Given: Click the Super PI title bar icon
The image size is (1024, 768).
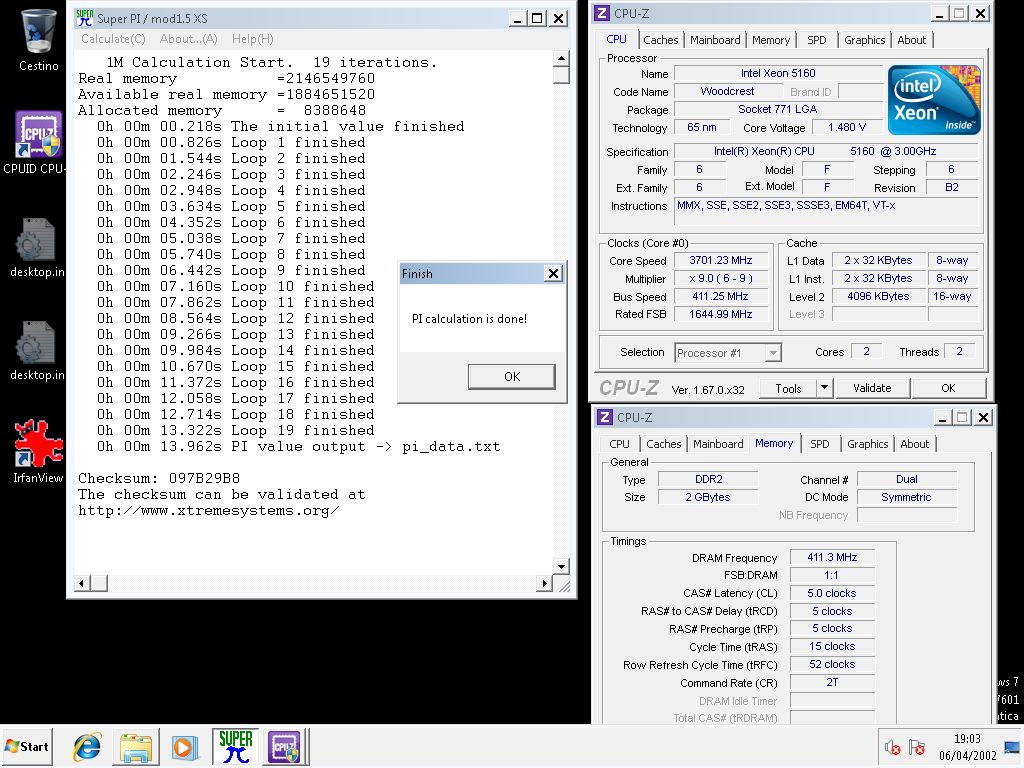Looking at the screenshot, I should pos(84,18).
